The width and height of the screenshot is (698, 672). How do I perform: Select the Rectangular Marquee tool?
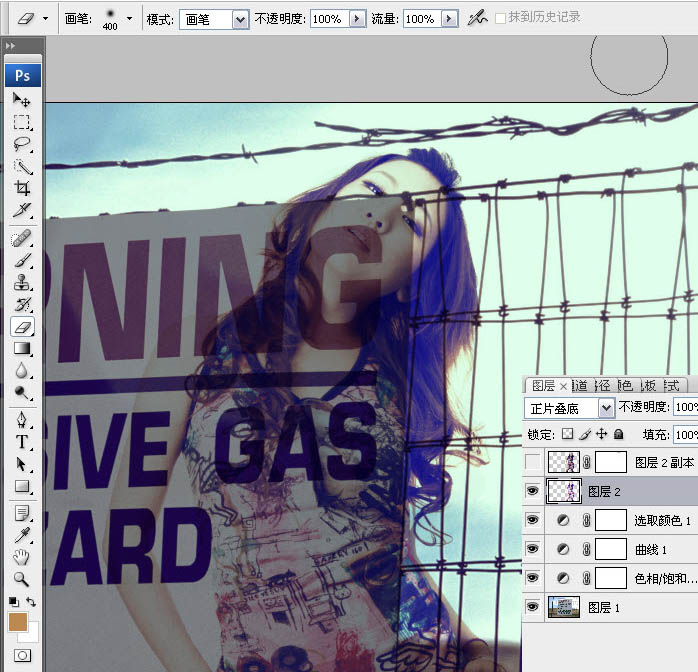tap(21, 122)
